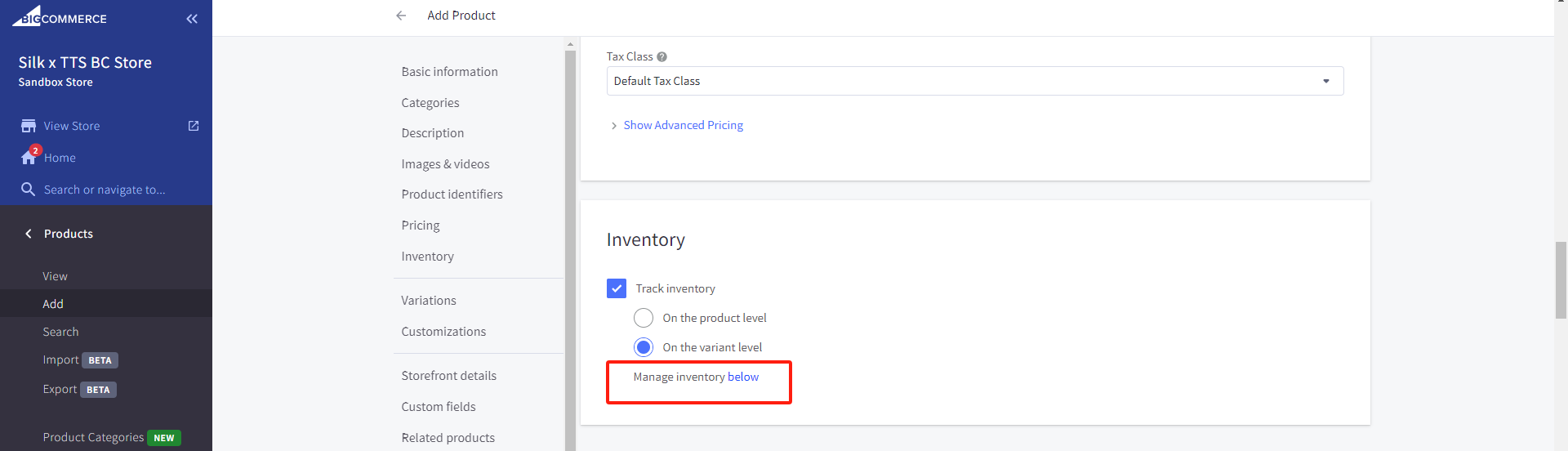Select On the product level radio
The width and height of the screenshot is (1568, 451).
644,318
